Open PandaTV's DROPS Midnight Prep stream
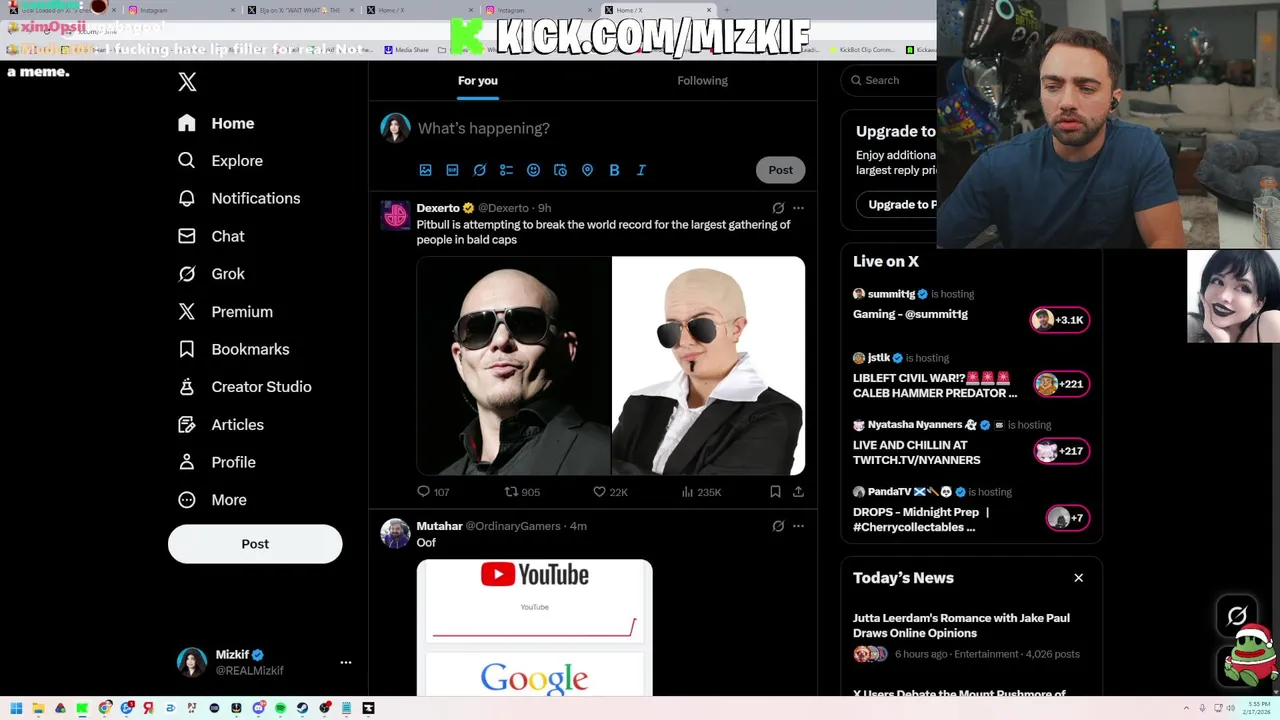1280x720 pixels. pyautogui.click(x=921, y=519)
